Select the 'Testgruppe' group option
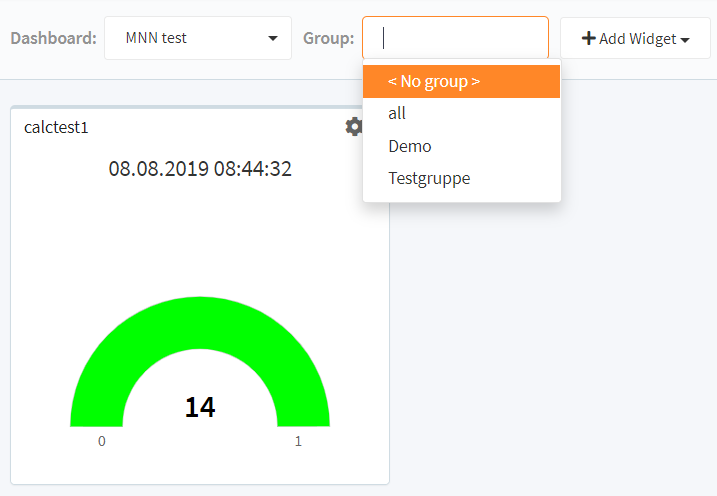The height and width of the screenshot is (496, 717). click(461, 178)
